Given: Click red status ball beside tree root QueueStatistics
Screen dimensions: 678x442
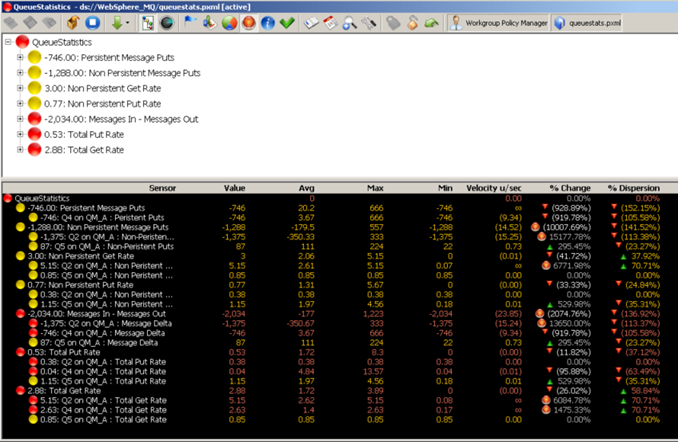Looking at the screenshot, I should [x=22, y=42].
